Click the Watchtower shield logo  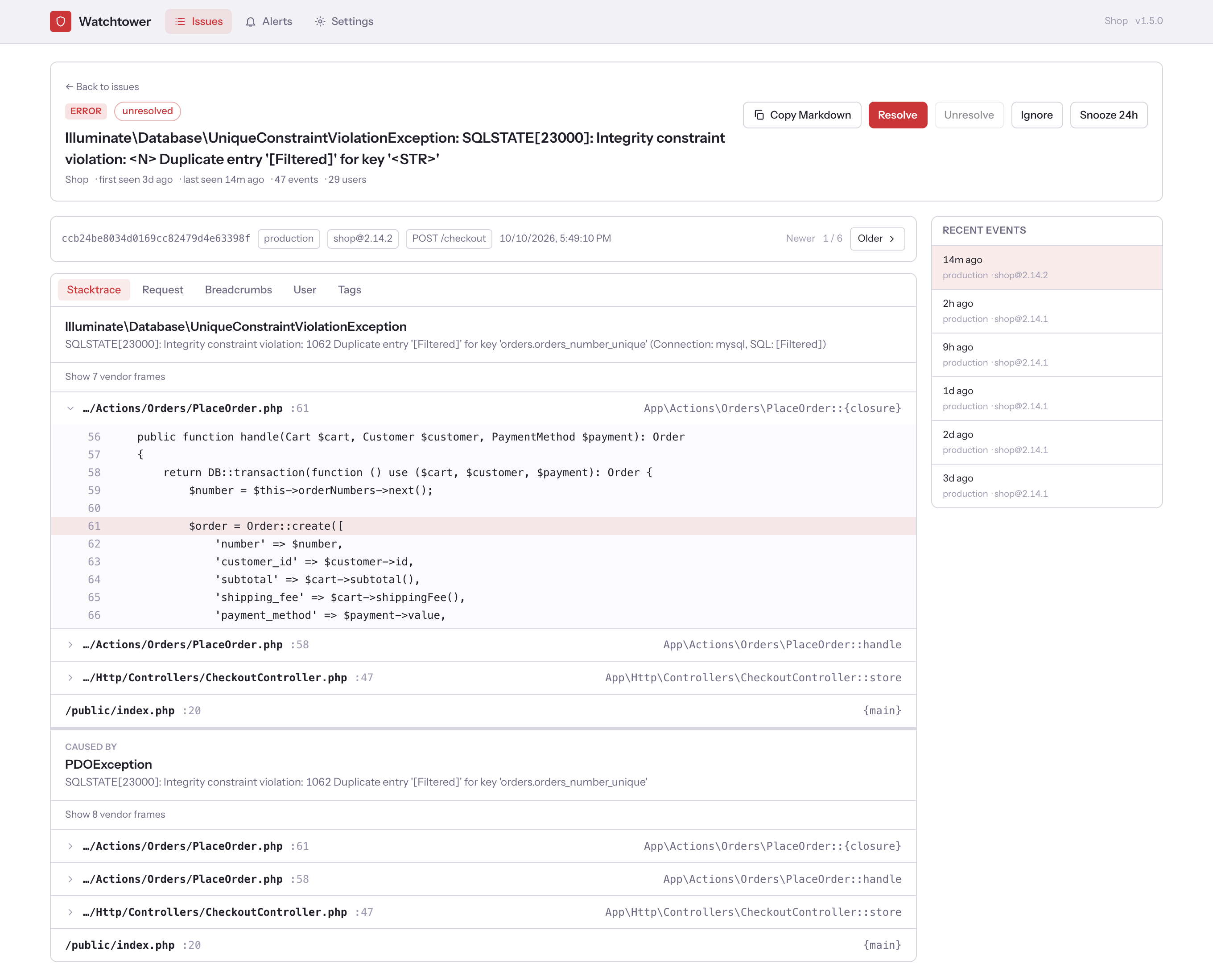(x=60, y=21)
